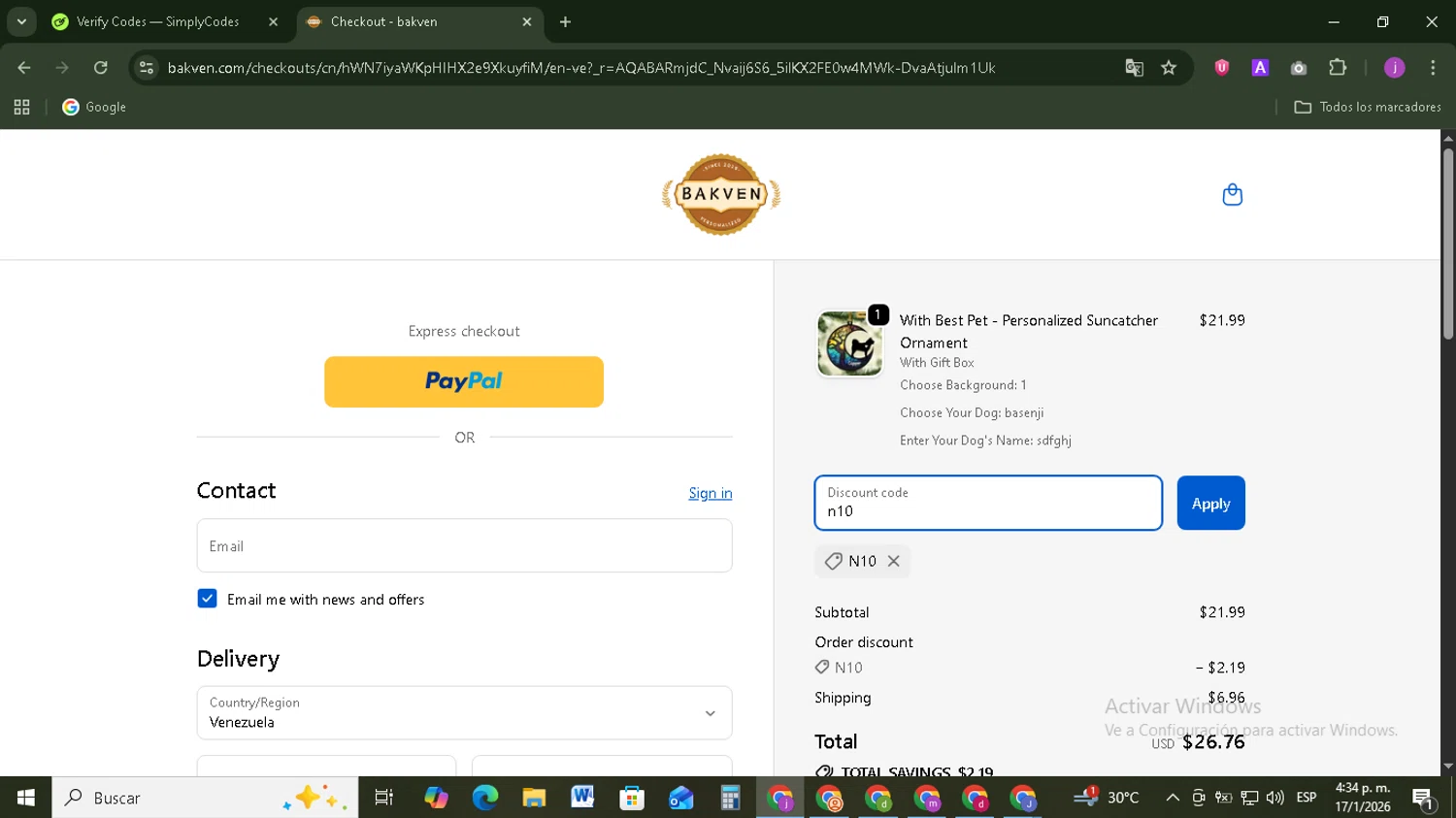Open Outlook from taskbar
Image resolution: width=1456 pixels, height=818 pixels.
coord(680,798)
